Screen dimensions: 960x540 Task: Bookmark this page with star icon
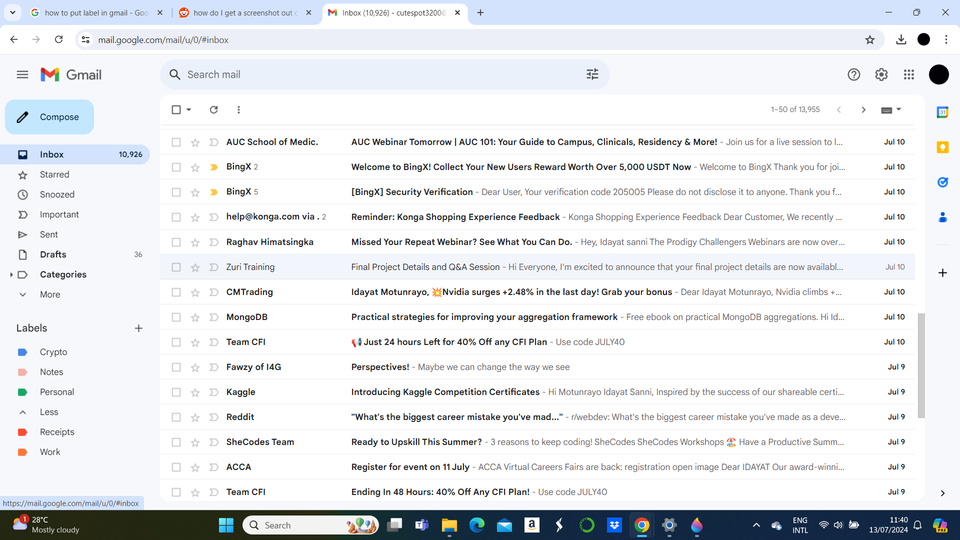click(x=870, y=40)
